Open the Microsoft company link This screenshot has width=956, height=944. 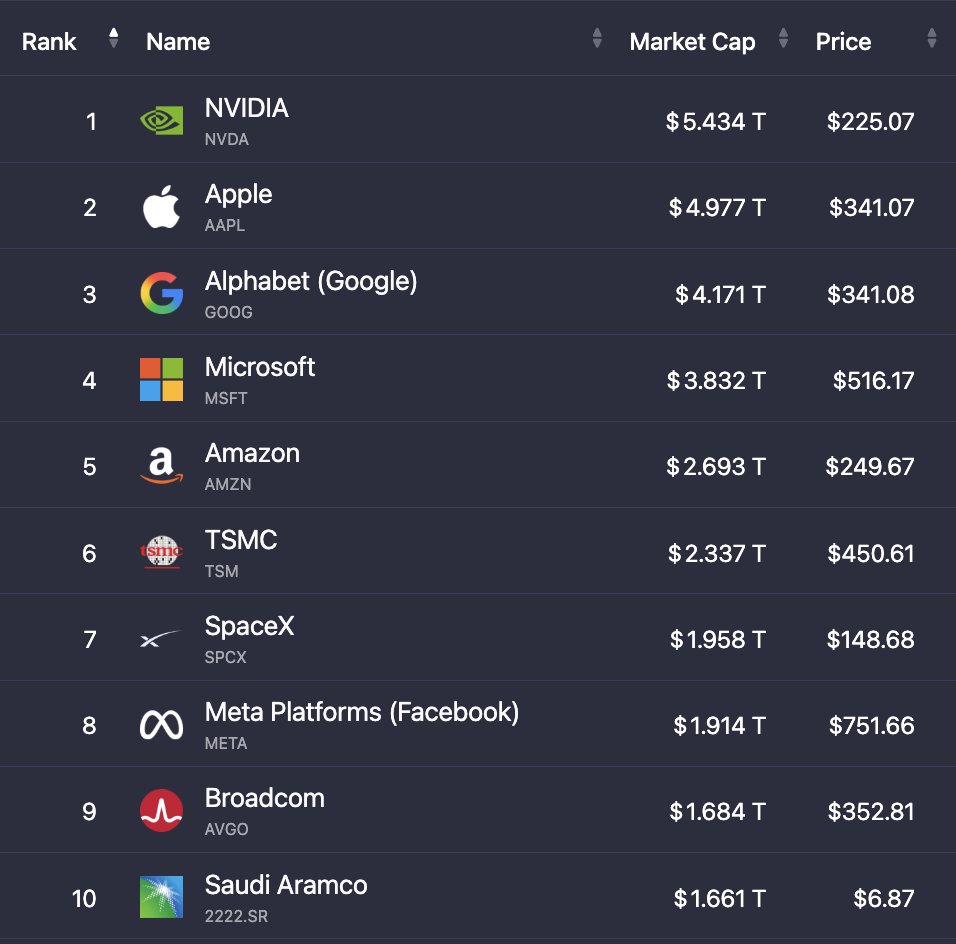pyautogui.click(x=260, y=367)
